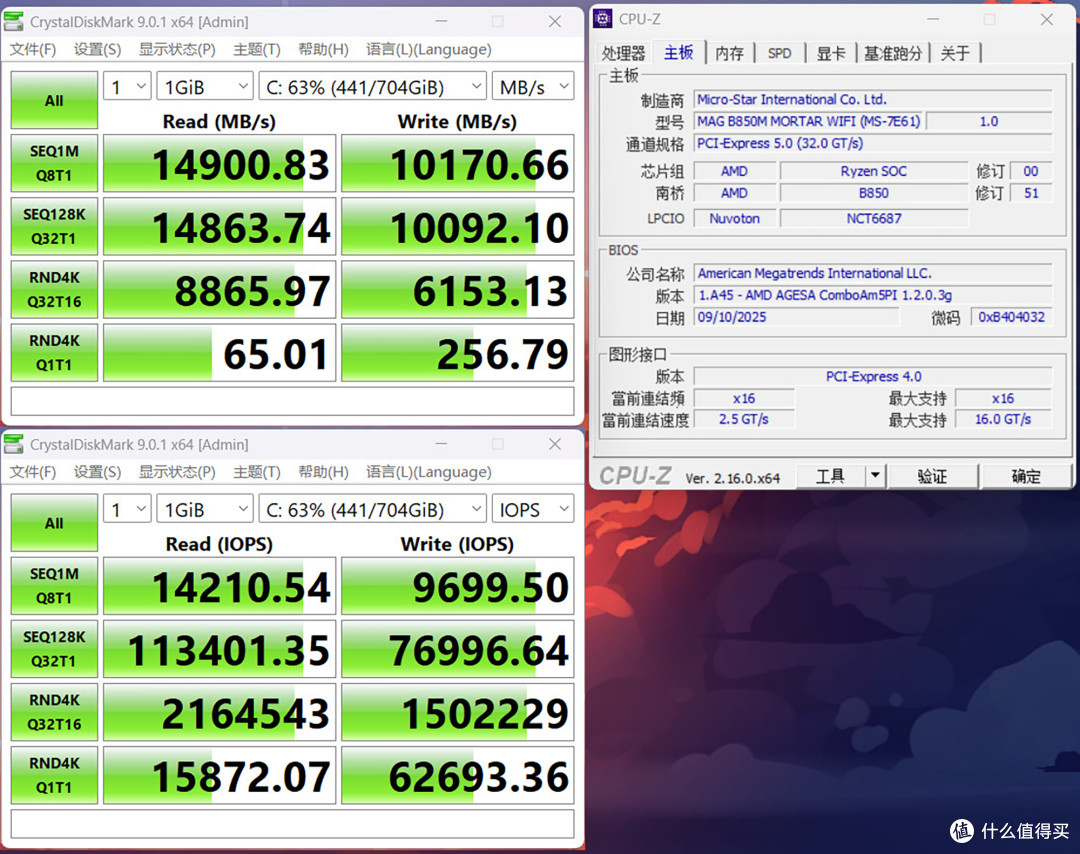
Task: Switch to 处理器 tab in CPU-Z
Action: (x=623, y=53)
